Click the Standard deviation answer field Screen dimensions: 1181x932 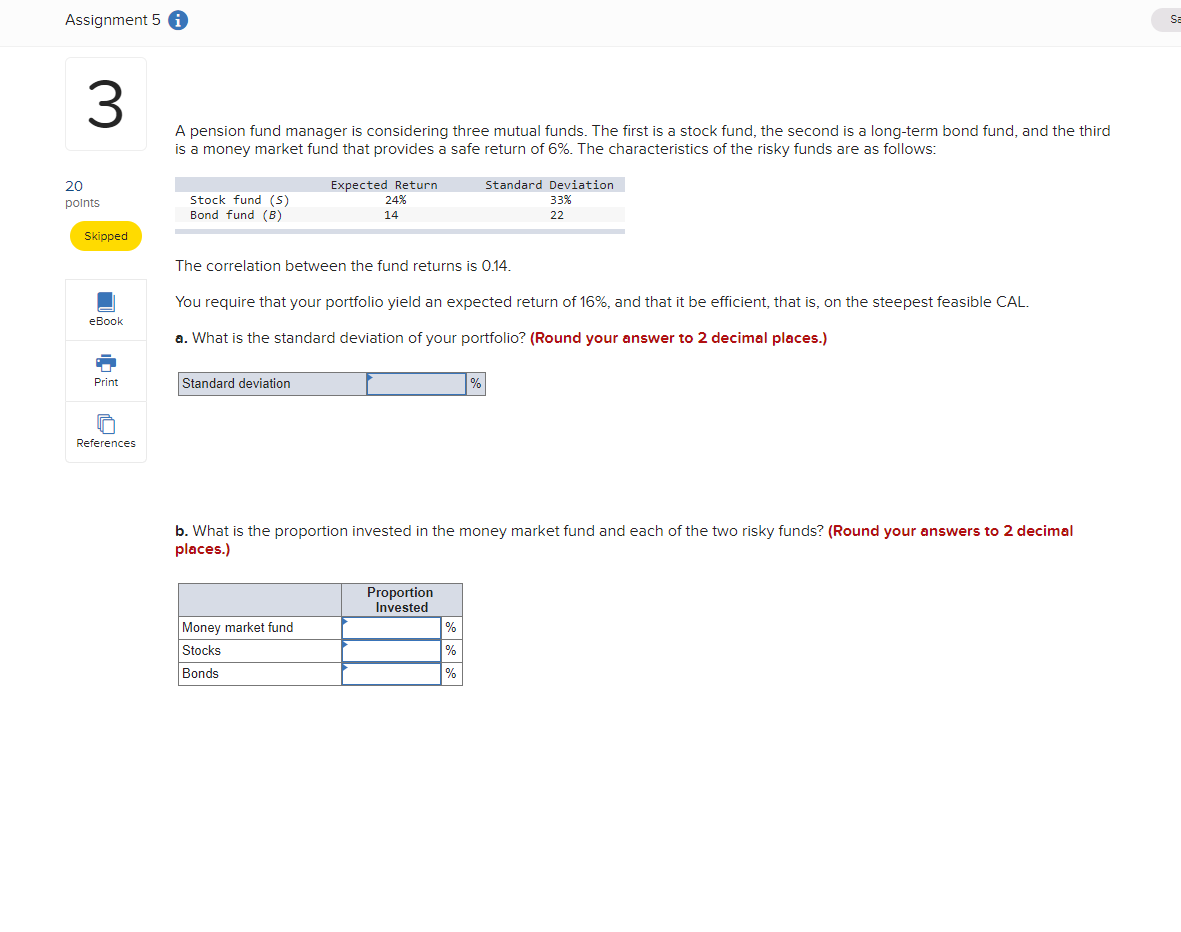tap(417, 383)
